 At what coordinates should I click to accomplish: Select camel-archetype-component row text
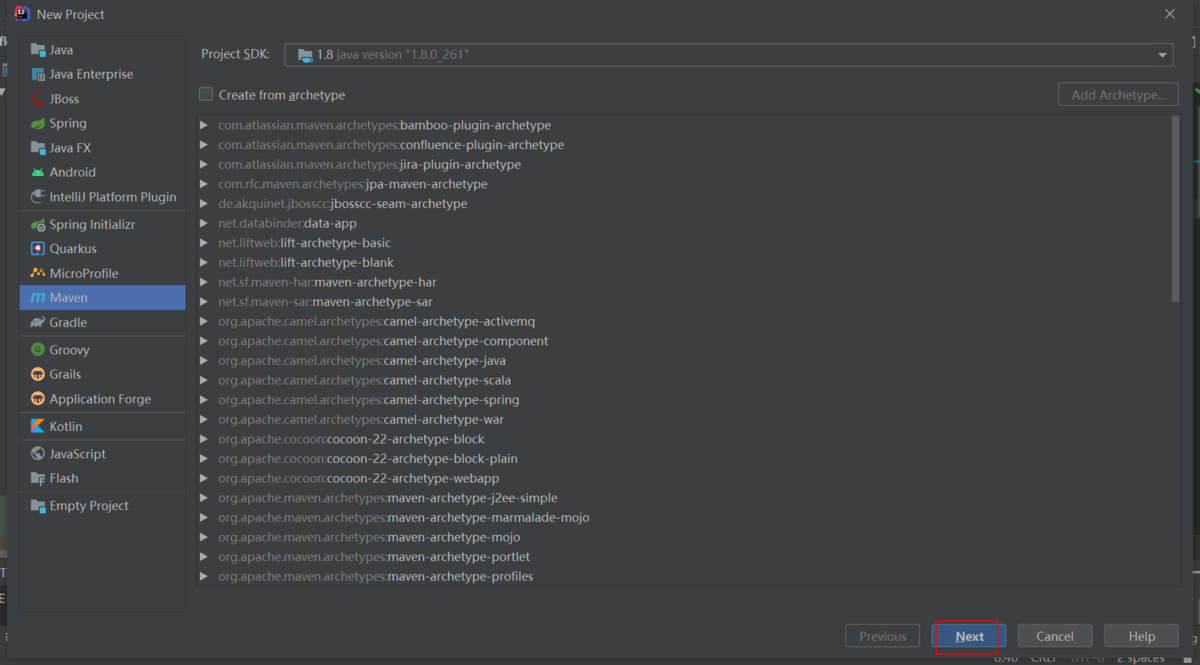(x=383, y=341)
